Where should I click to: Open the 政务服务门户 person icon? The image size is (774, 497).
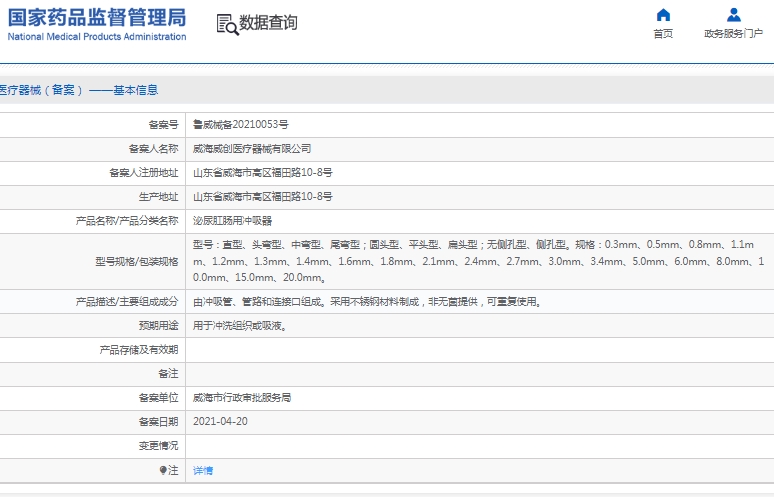click(x=734, y=15)
